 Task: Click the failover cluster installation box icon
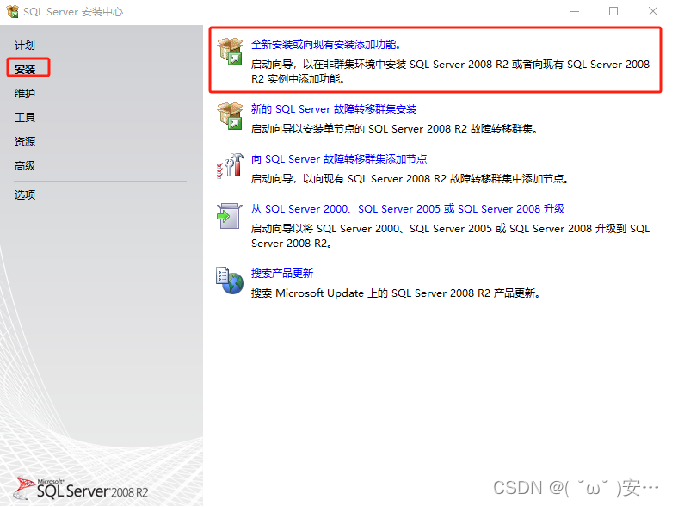pos(230,115)
